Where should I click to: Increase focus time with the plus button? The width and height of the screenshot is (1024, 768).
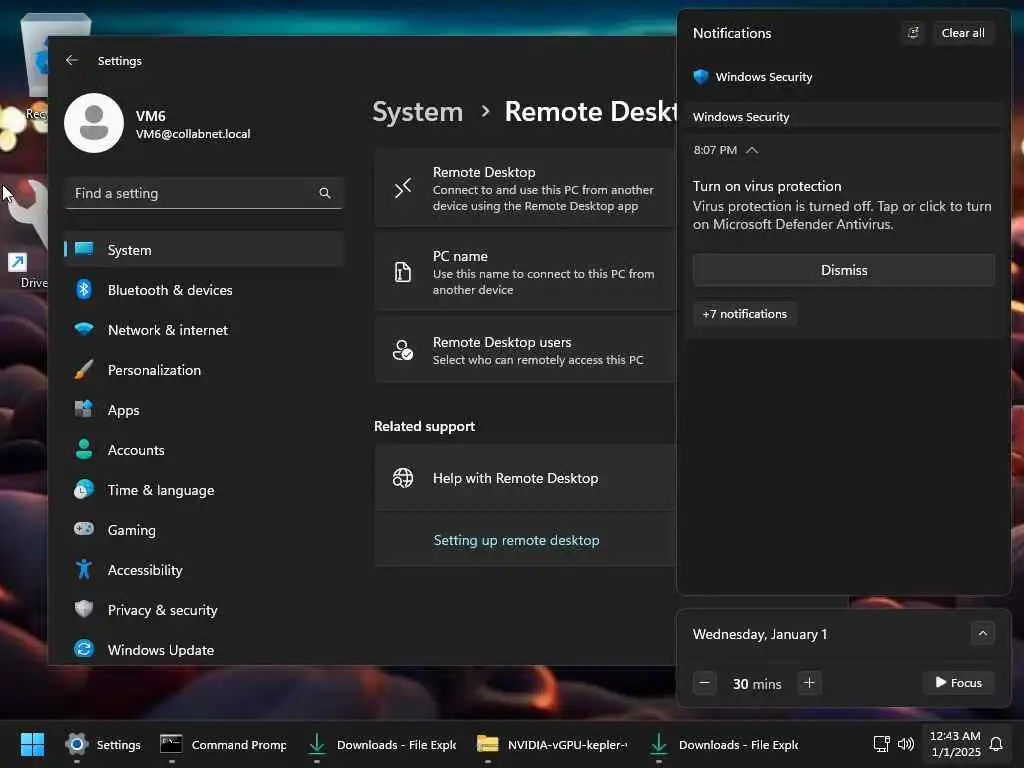(x=809, y=683)
